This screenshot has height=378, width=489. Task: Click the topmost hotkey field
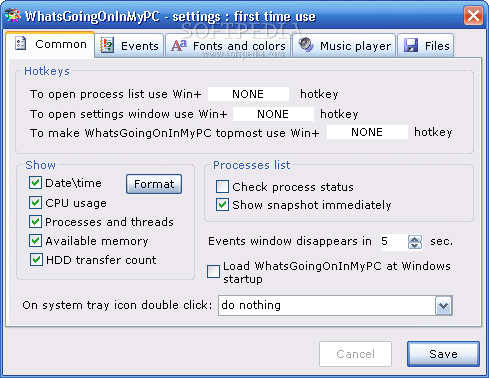click(367, 132)
